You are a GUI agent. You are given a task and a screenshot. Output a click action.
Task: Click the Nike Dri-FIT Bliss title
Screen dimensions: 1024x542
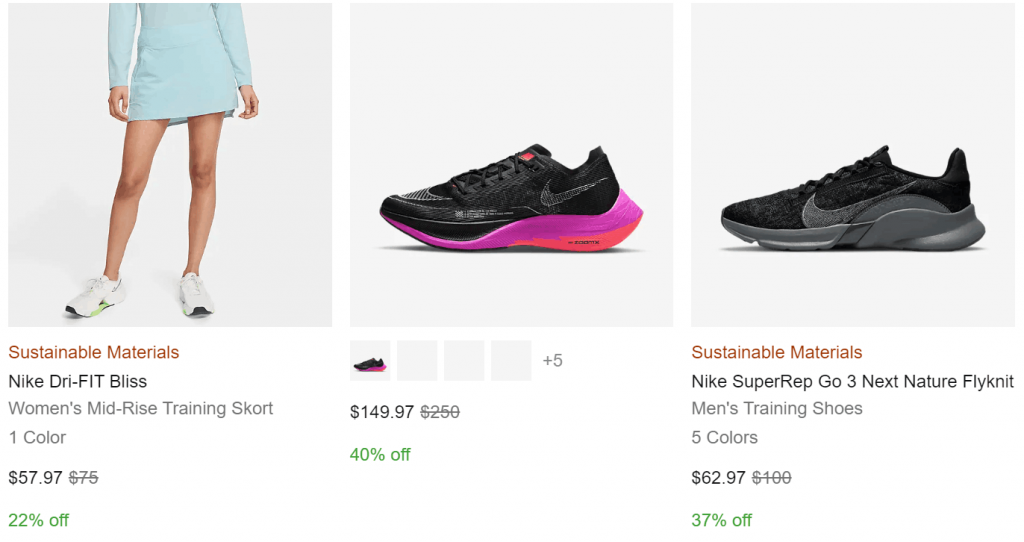tap(77, 381)
